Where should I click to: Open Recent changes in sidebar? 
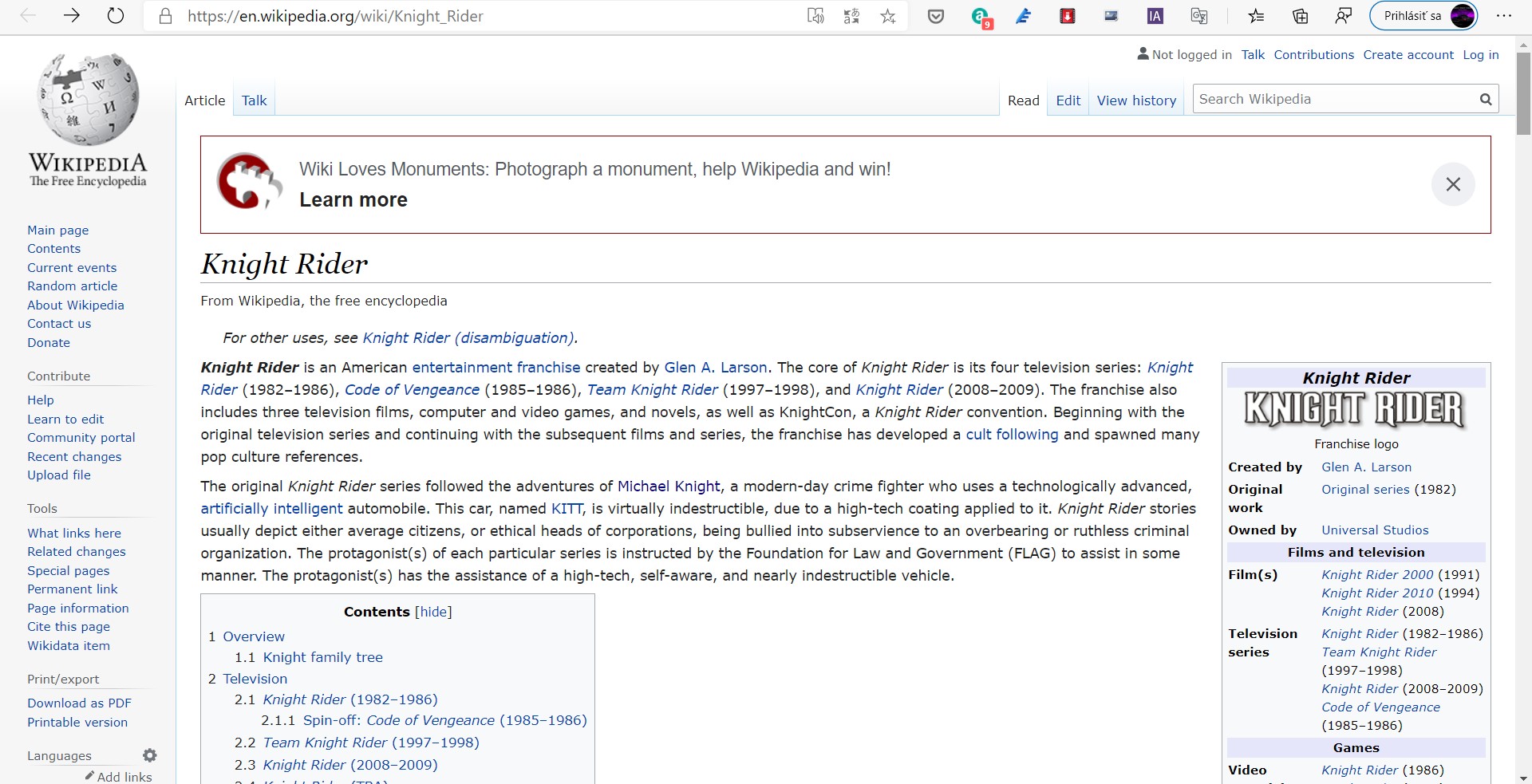(74, 456)
